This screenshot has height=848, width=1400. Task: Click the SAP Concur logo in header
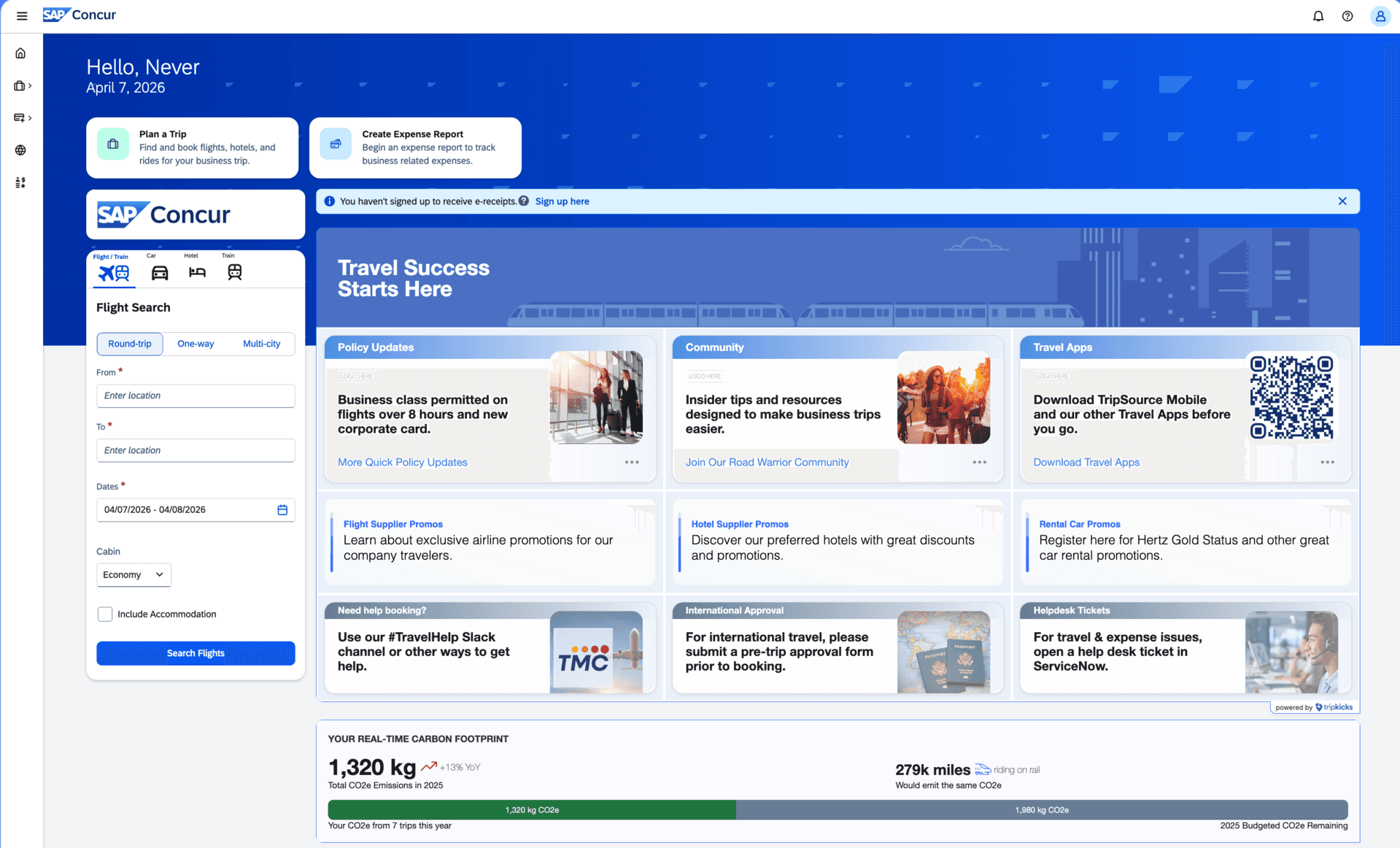[x=80, y=15]
